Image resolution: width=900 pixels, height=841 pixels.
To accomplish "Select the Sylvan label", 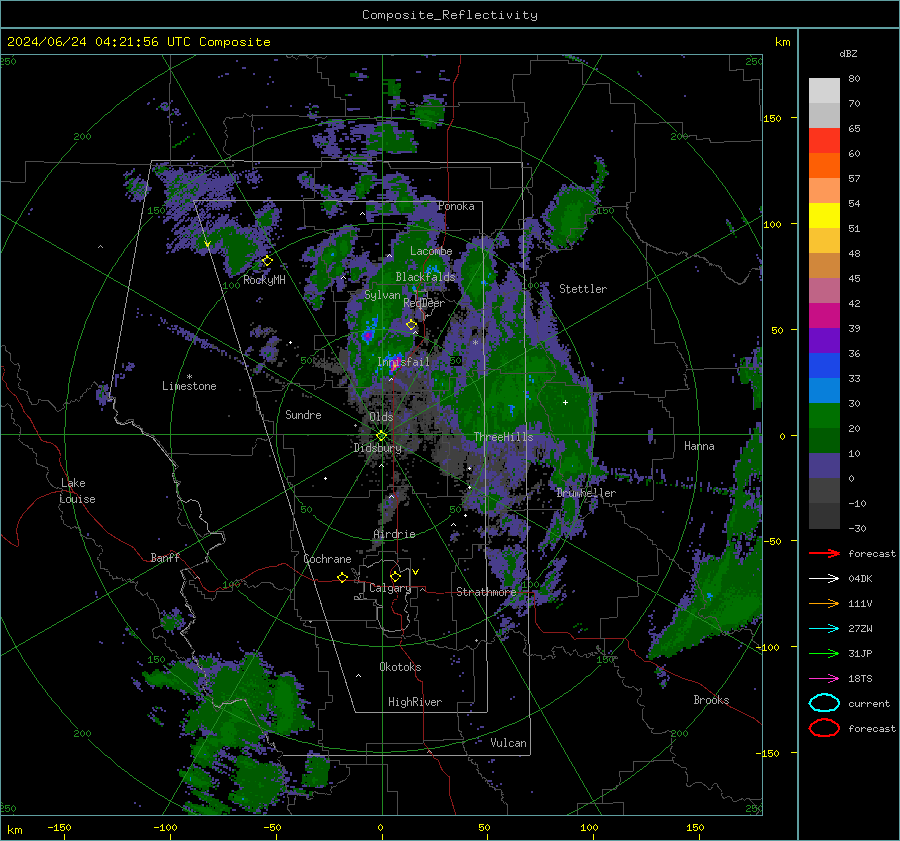I will pos(382,295).
